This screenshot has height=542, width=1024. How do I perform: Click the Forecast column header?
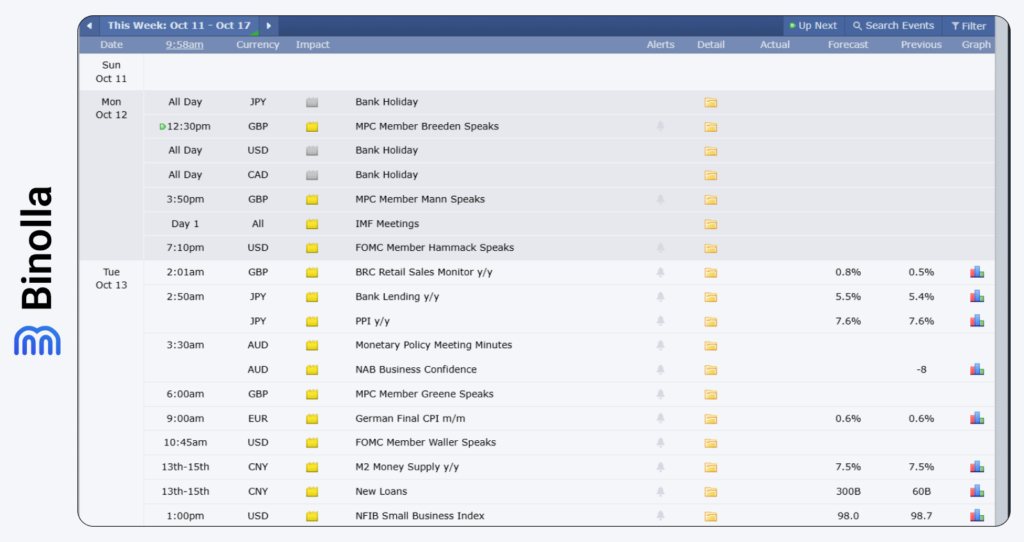[x=848, y=44]
